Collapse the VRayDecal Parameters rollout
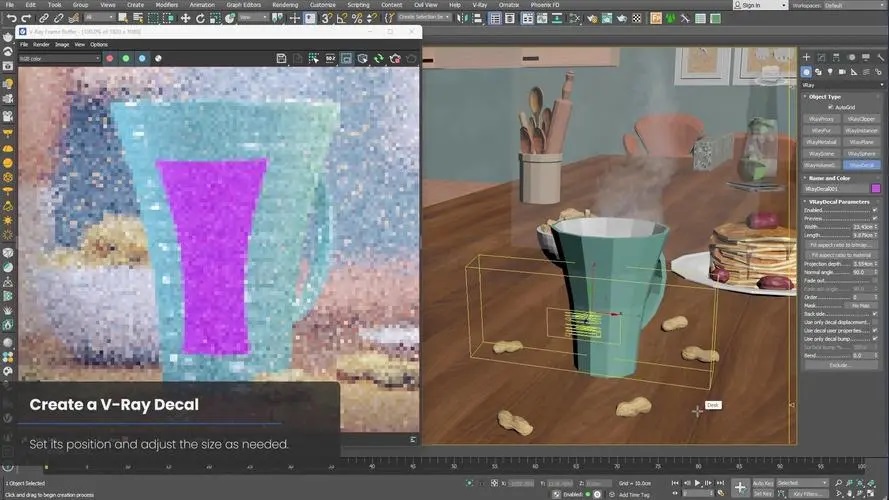The height and width of the screenshot is (500, 889). (x=839, y=201)
